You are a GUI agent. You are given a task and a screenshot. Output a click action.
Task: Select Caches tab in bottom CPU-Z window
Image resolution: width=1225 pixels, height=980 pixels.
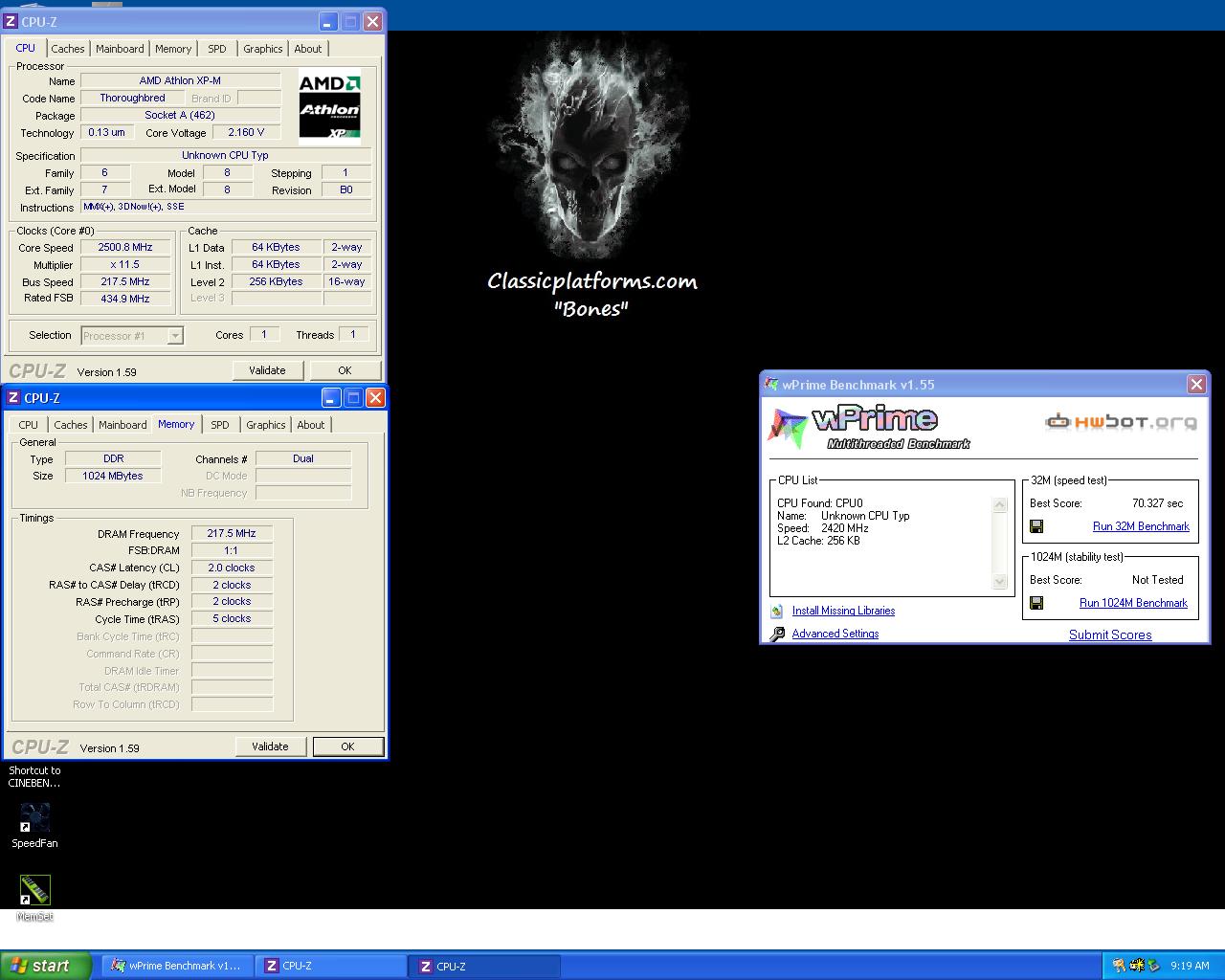point(70,425)
